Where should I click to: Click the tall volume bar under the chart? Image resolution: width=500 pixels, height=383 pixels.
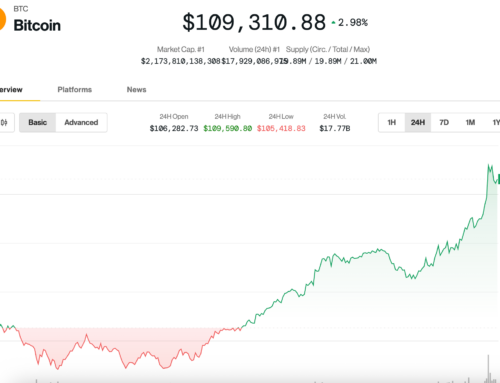click(x=488, y=368)
